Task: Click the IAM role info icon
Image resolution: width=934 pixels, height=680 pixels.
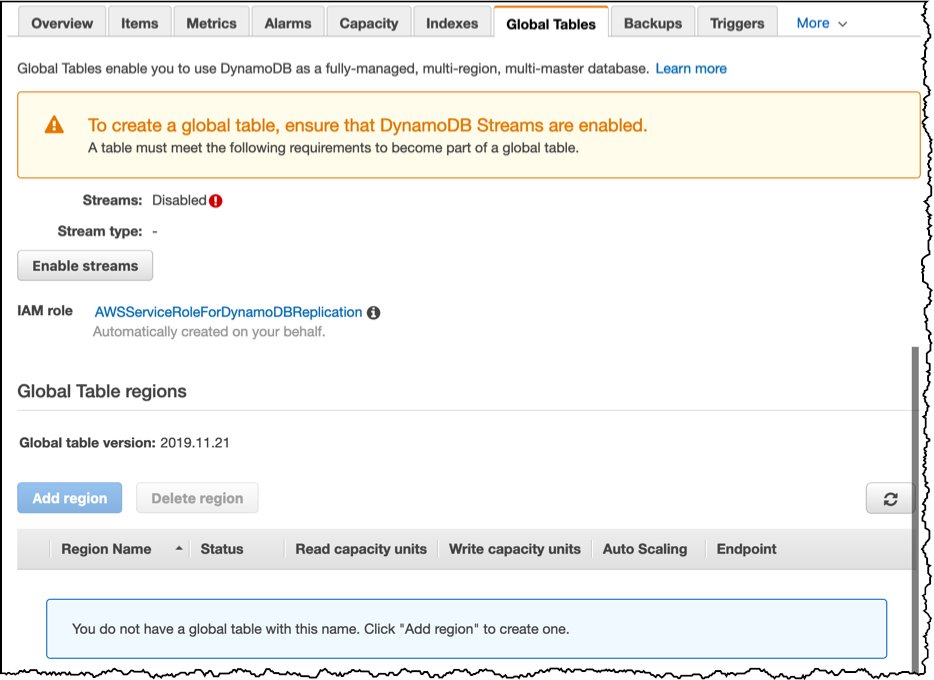Action: pos(373,313)
